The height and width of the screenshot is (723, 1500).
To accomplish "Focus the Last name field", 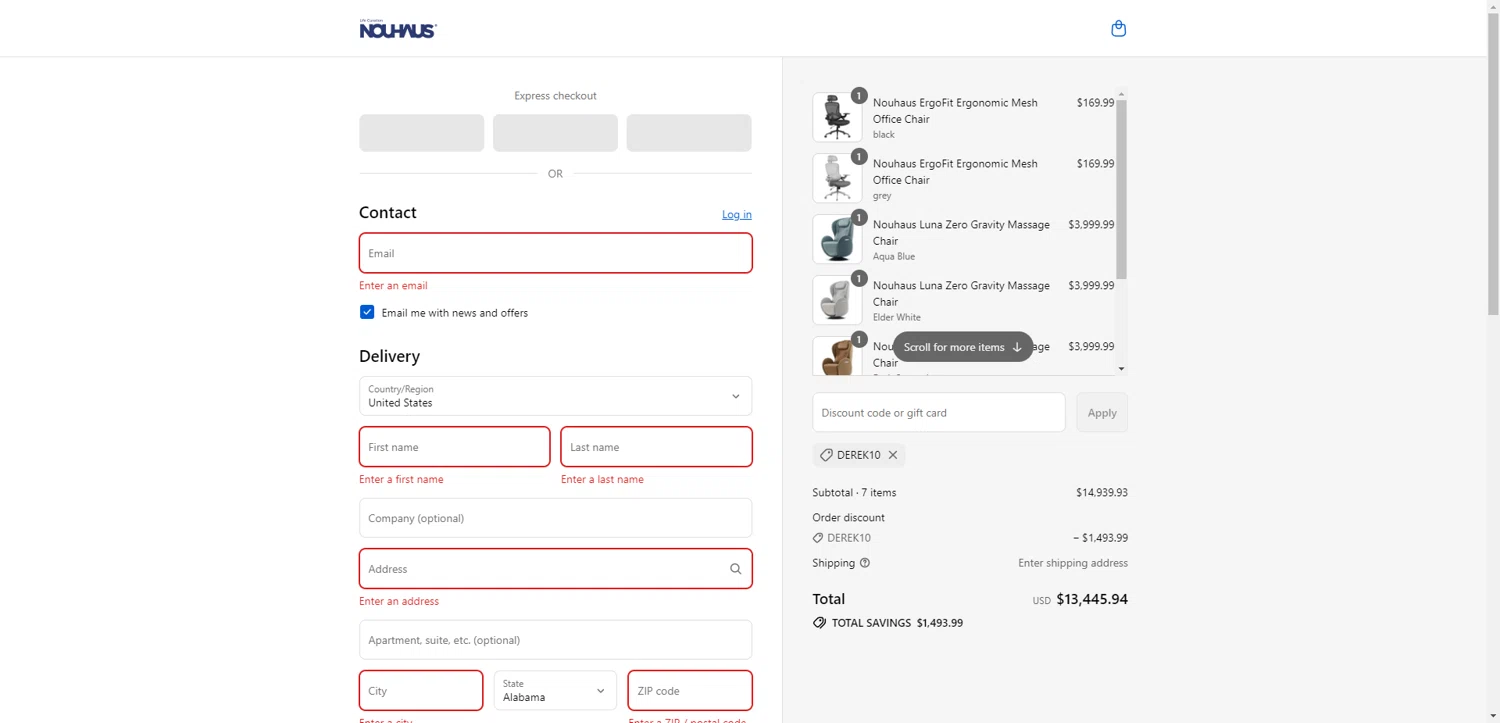I will coord(656,447).
